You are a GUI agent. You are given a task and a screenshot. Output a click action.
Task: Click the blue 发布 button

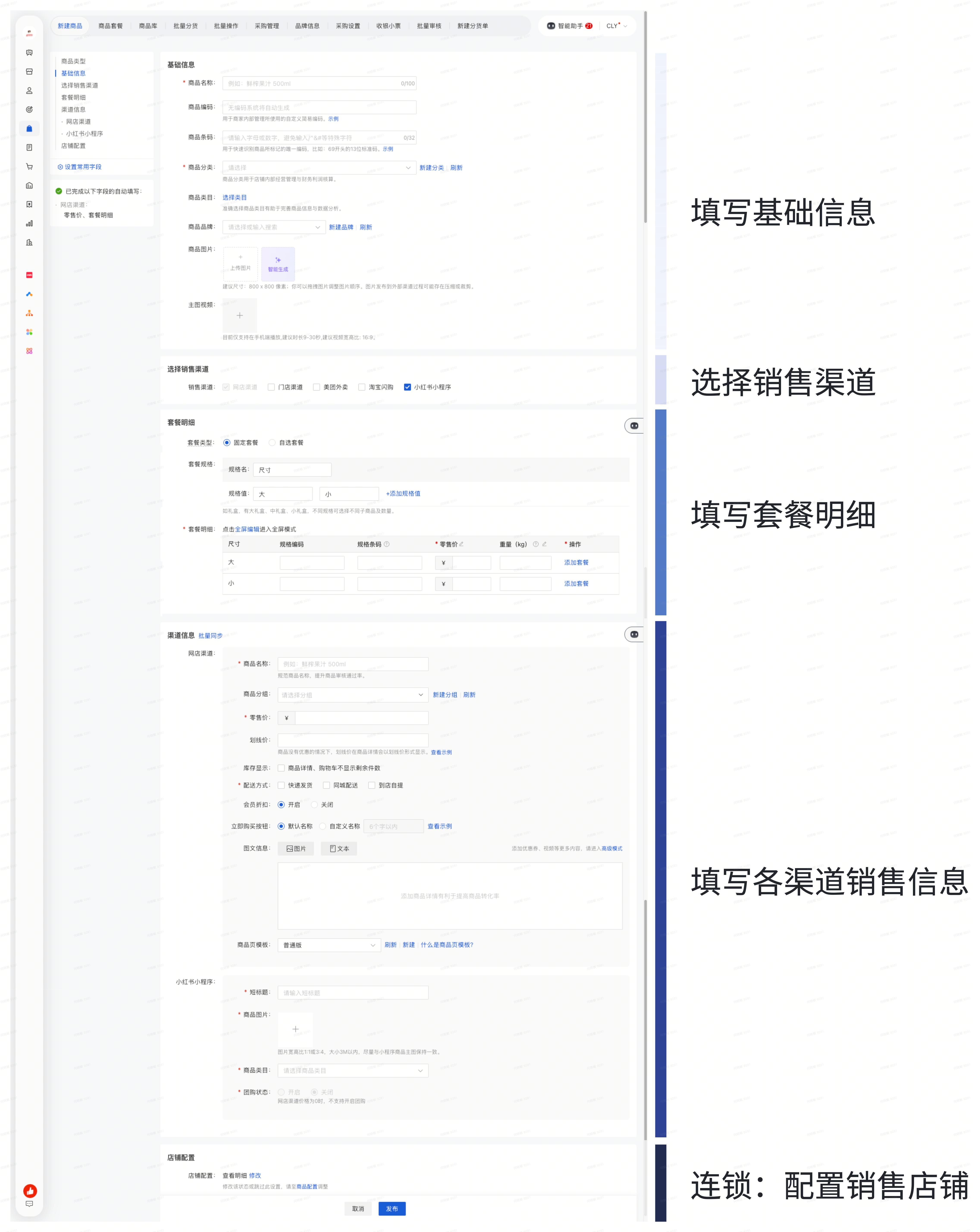coord(392,1209)
